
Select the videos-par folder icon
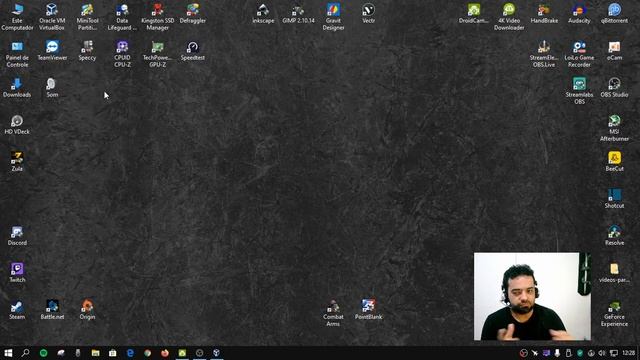click(x=614, y=273)
